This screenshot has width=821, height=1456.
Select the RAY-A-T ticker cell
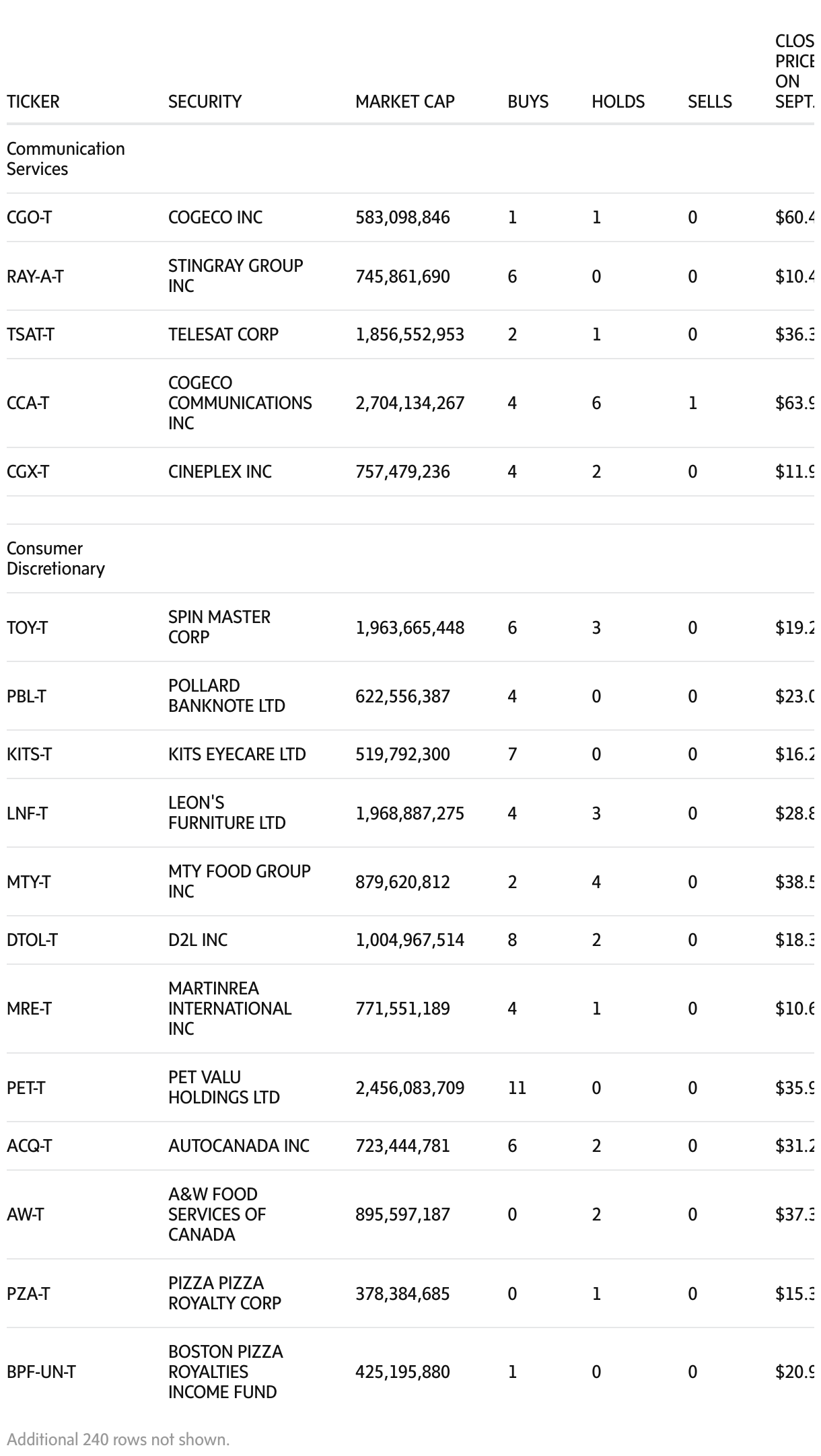coord(35,277)
